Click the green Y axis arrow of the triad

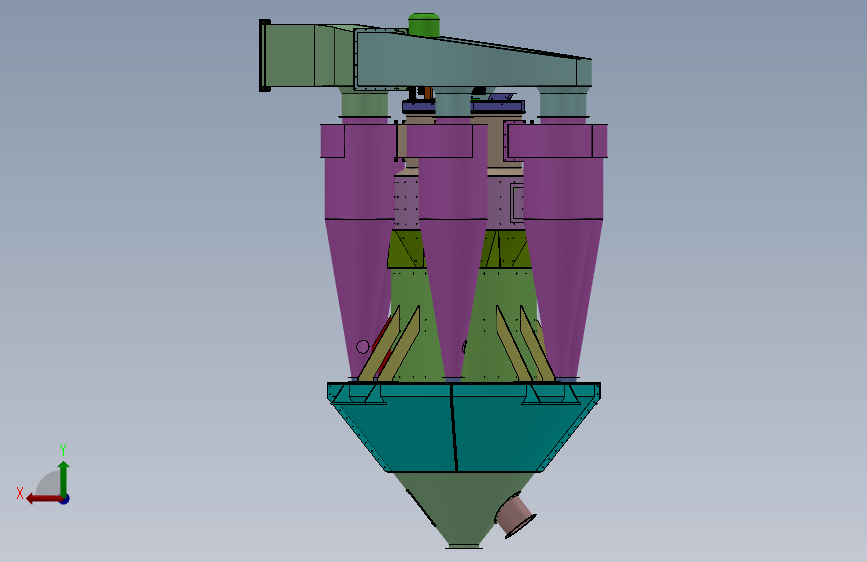pos(64,478)
